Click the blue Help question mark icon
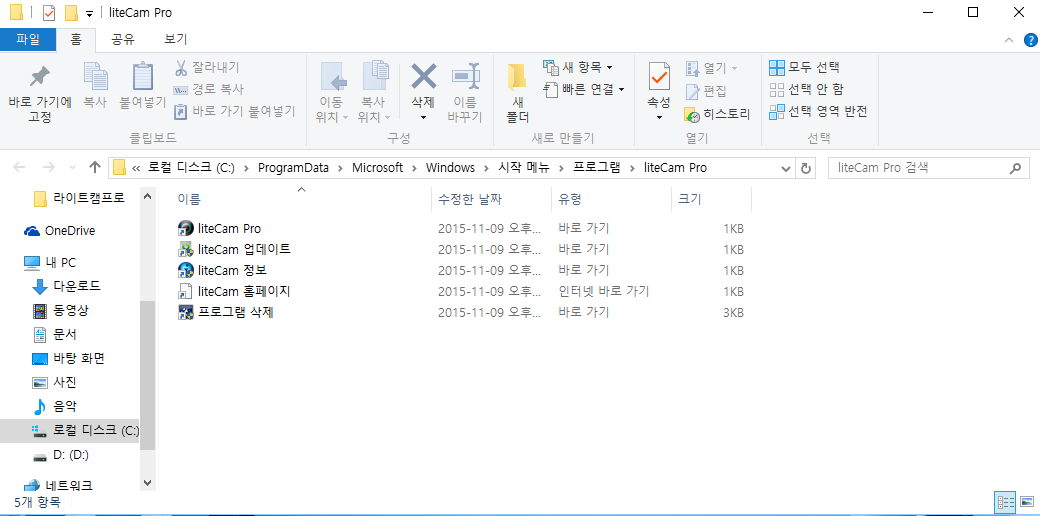 click(1030, 40)
